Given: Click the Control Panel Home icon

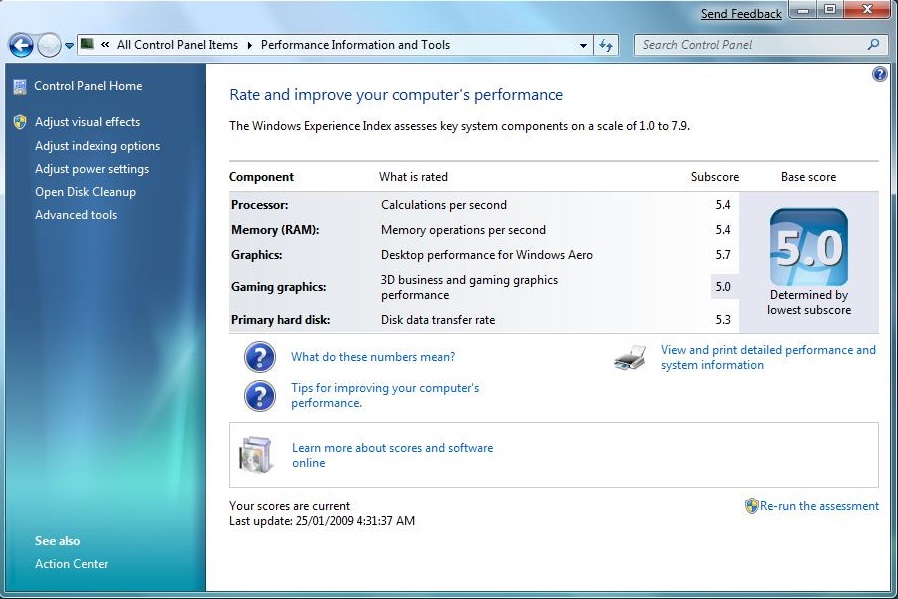Looking at the screenshot, I should (20, 86).
